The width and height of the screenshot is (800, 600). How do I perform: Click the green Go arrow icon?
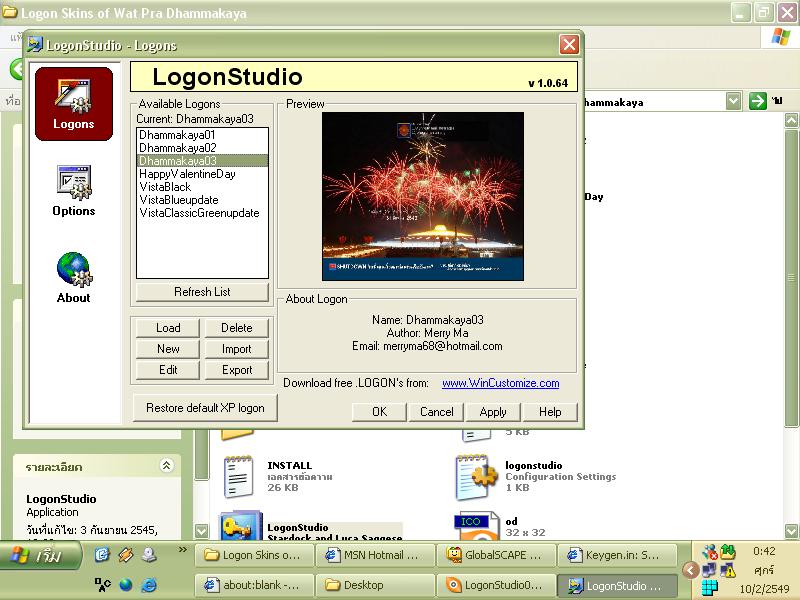click(x=758, y=101)
